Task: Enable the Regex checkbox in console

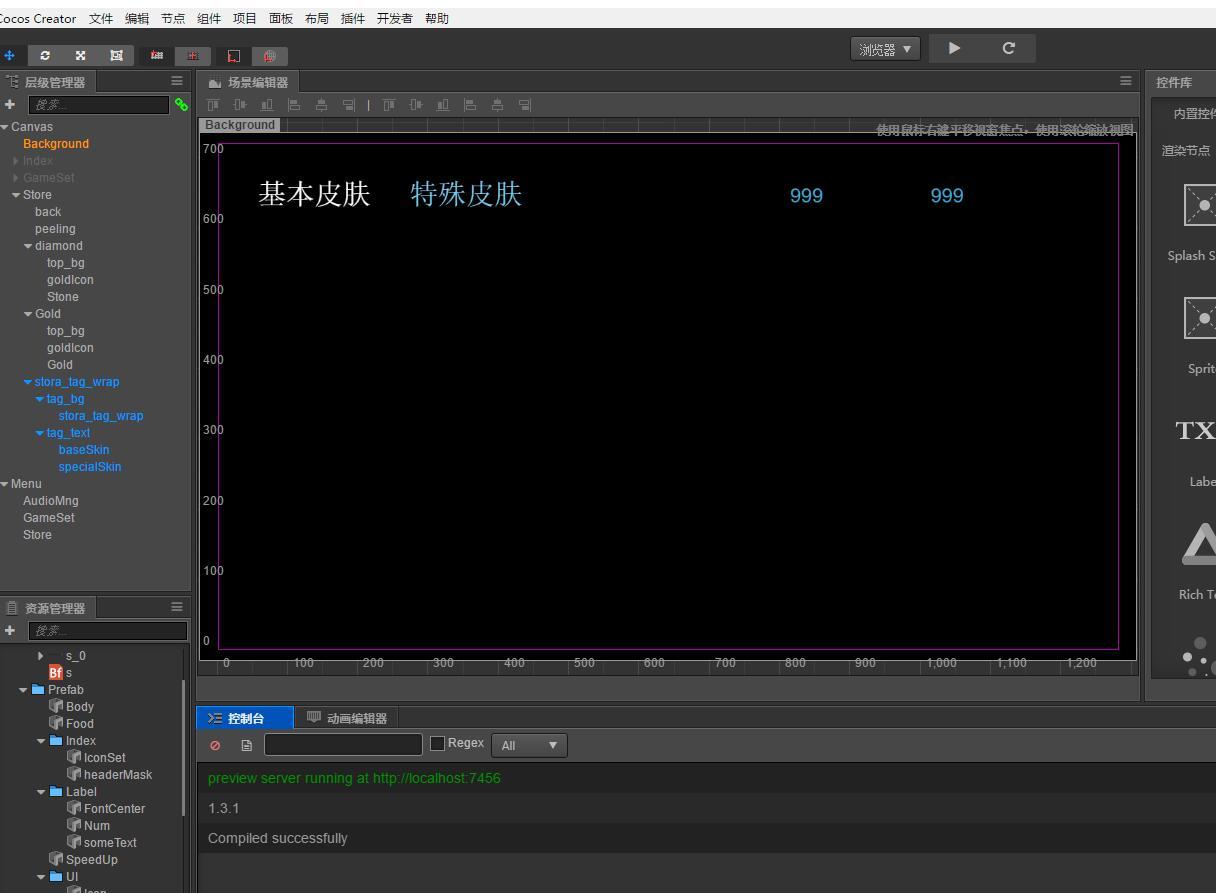Action: coord(437,743)
